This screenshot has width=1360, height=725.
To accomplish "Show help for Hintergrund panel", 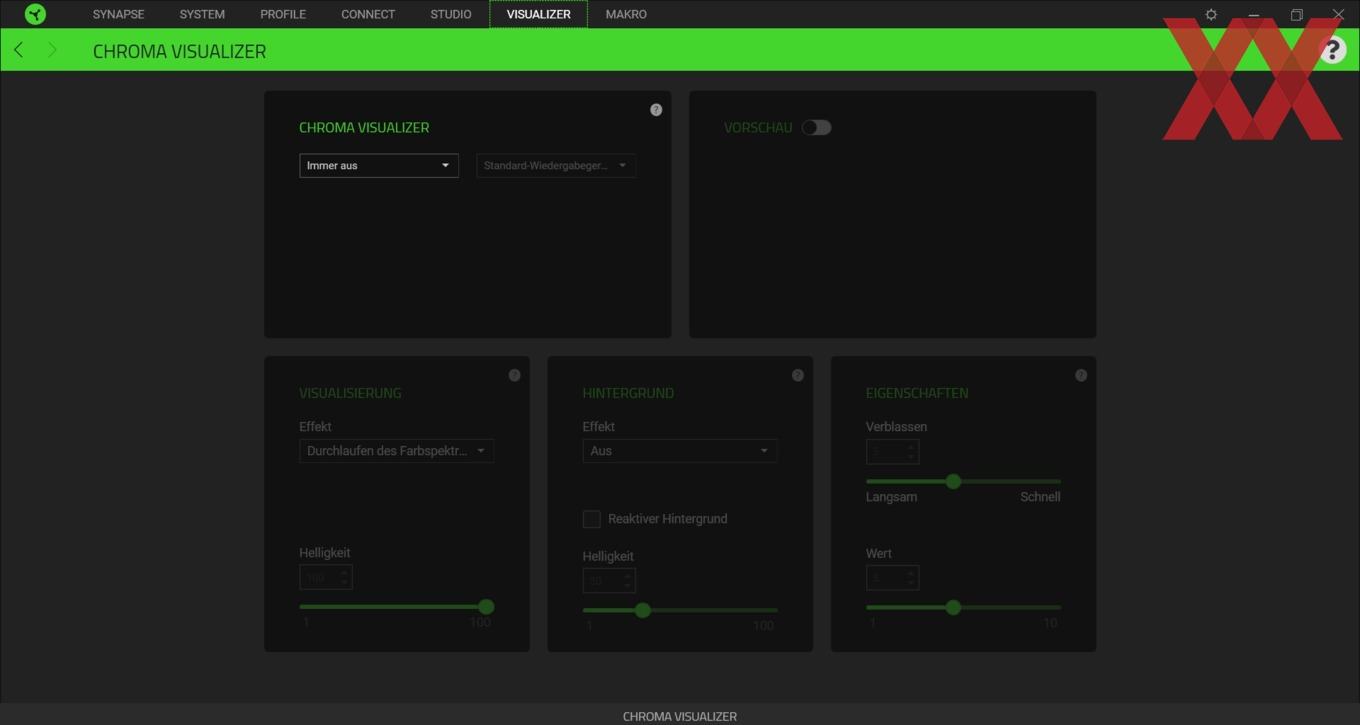I will (797, 375).
